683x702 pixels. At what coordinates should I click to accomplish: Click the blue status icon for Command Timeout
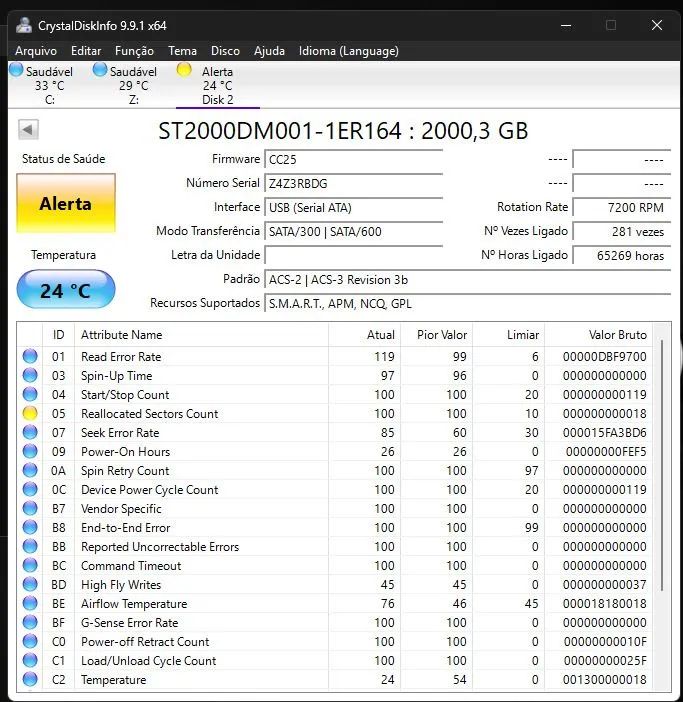point(30,565)
